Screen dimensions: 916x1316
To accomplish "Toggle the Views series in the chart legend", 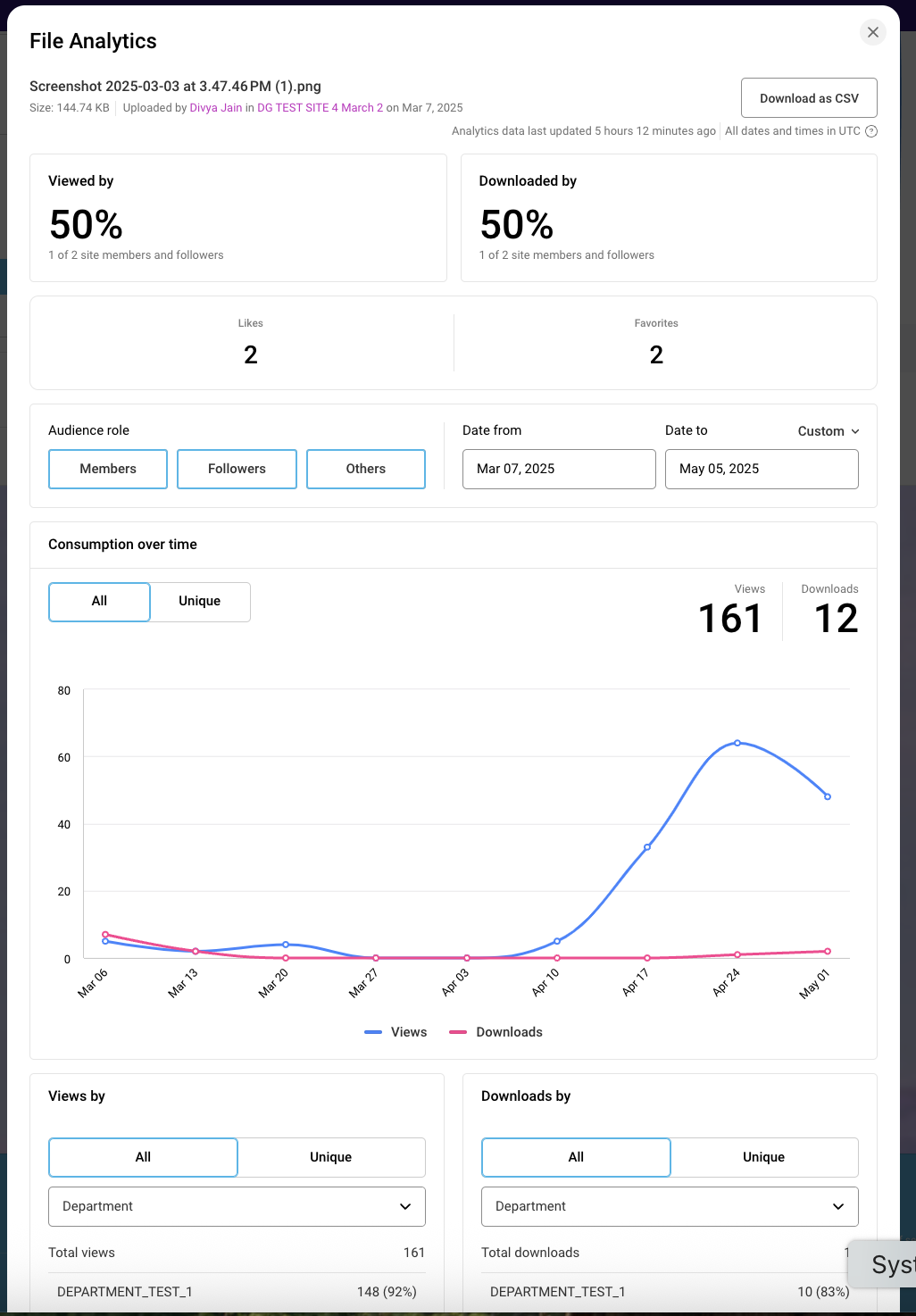I will coord(395,1032).
